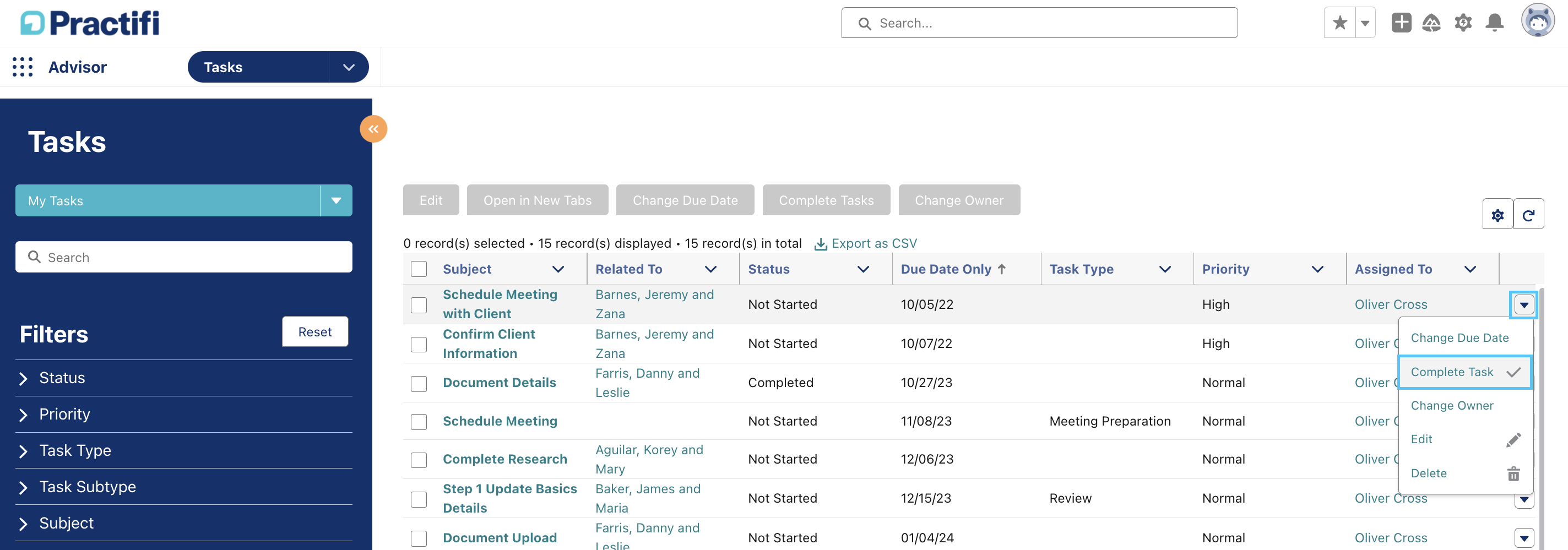
Task: Click the Reset filters button
Action: tap(314, 331)
